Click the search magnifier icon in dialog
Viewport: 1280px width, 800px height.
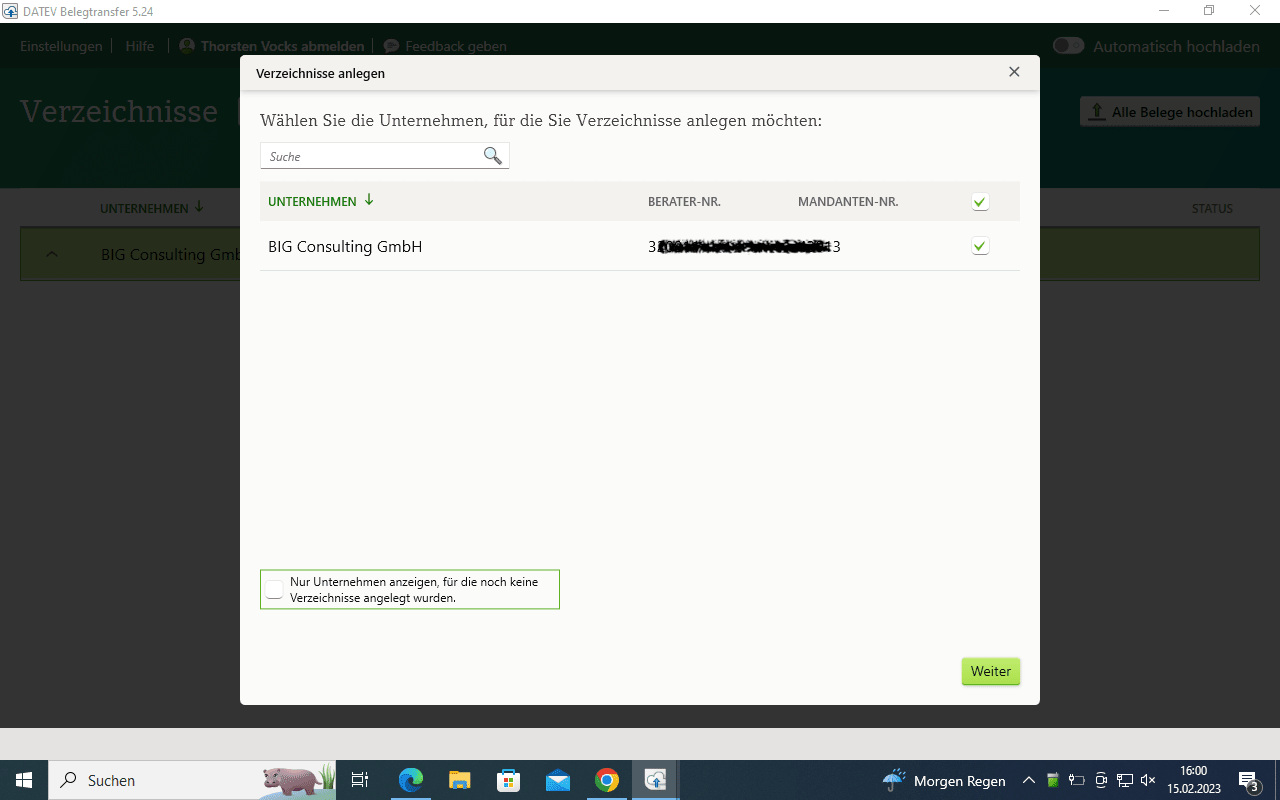click(x=493, y=156)
